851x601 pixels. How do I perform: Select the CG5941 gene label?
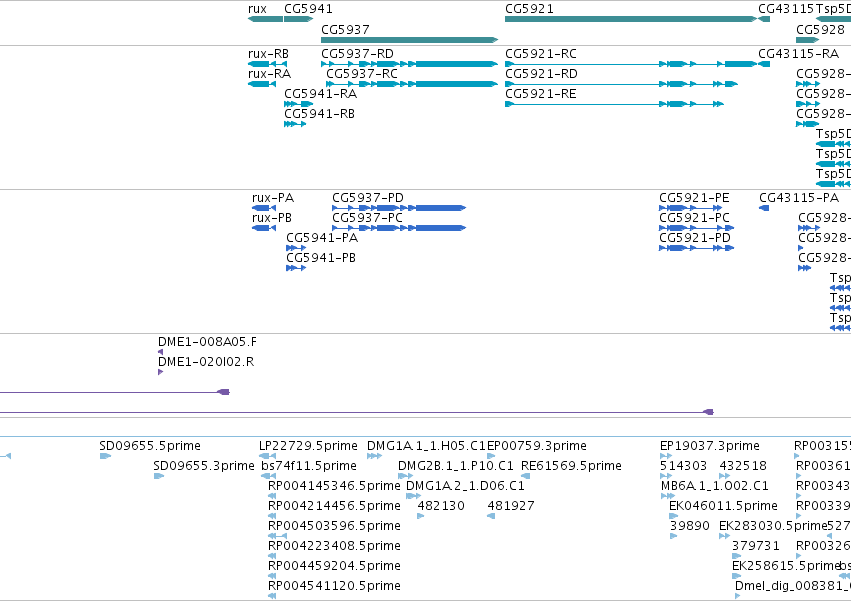pos(308,9)
